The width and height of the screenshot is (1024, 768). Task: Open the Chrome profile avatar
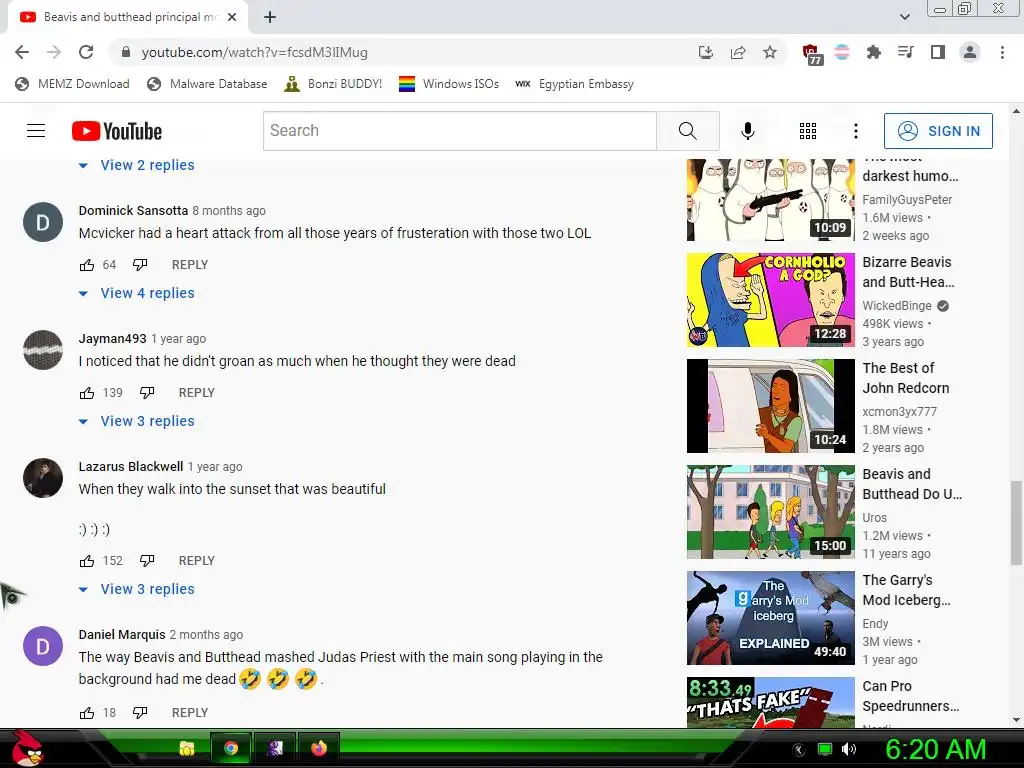point(970,52)
